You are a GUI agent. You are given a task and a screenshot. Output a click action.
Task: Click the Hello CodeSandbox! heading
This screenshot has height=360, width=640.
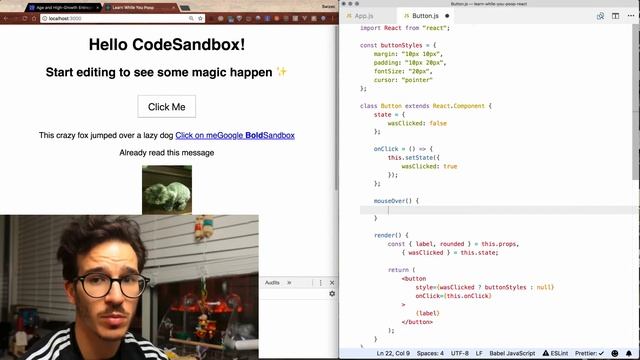[167, 44]
